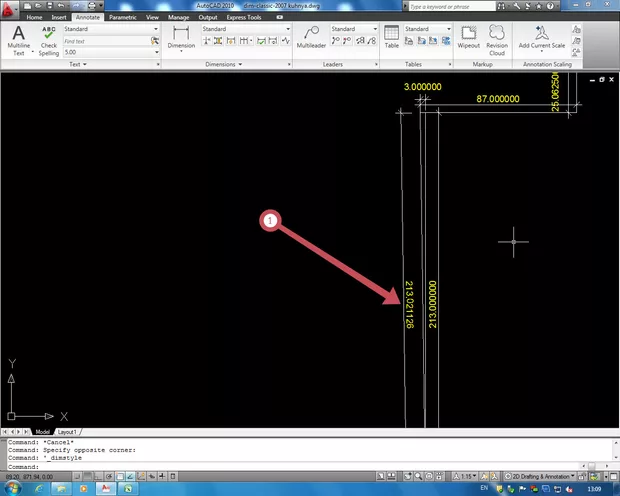
Task: Choose the Multileader tool
Action: tap(311, 37)
